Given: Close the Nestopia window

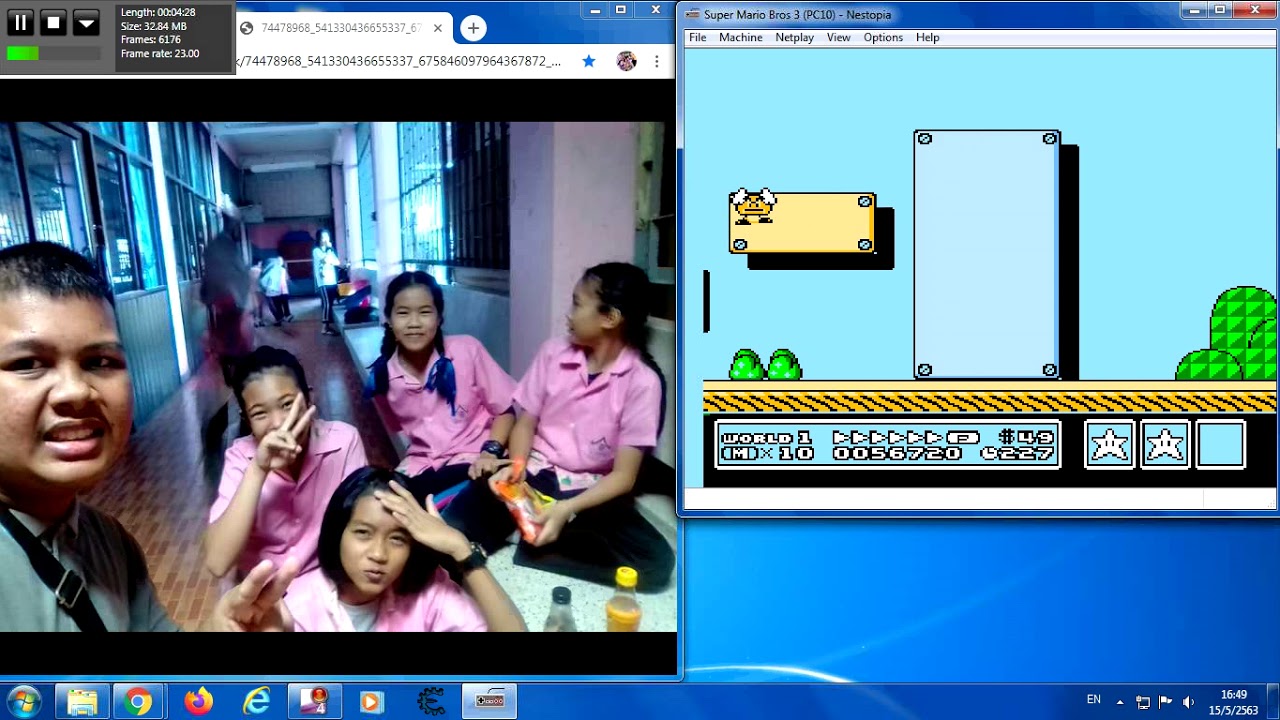Looking at the screenshot, I should pyautogui.click(x=1256, y=10).
